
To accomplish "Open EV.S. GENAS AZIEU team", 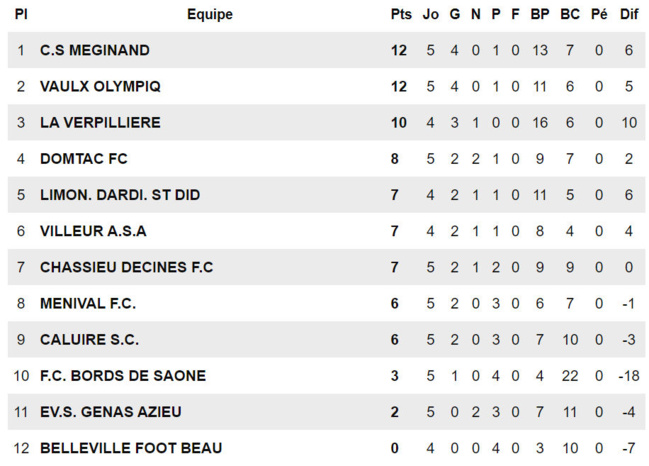I will coord(111,412).
